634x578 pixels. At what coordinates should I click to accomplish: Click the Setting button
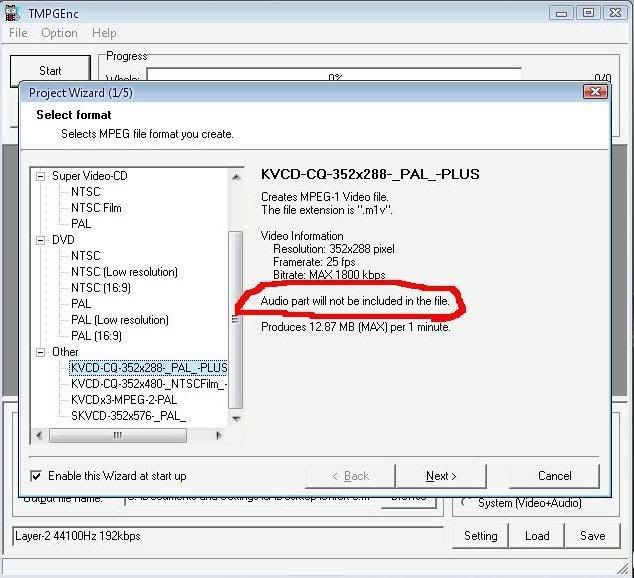480,536
